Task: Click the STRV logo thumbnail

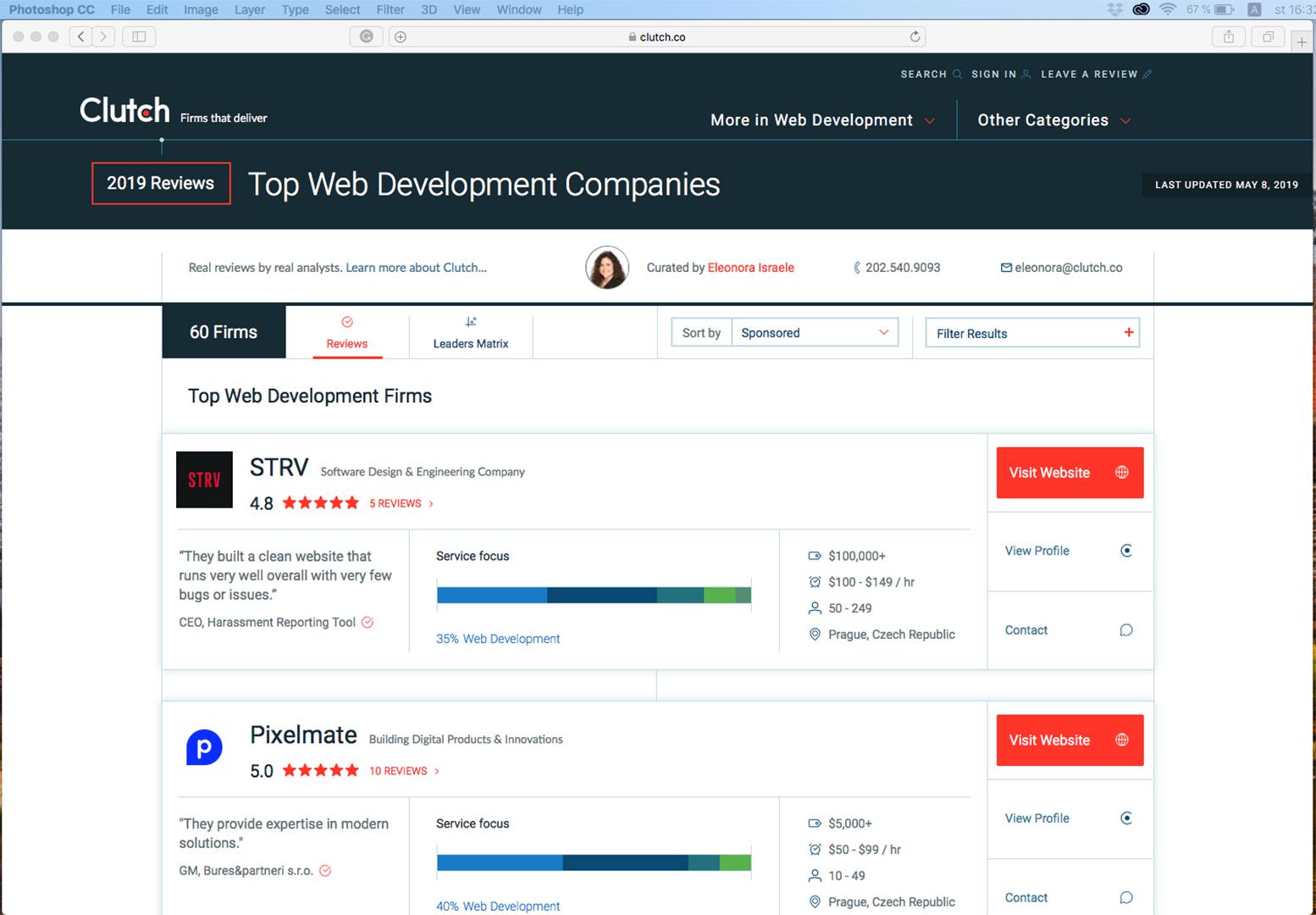Action: tap(204, 480)
